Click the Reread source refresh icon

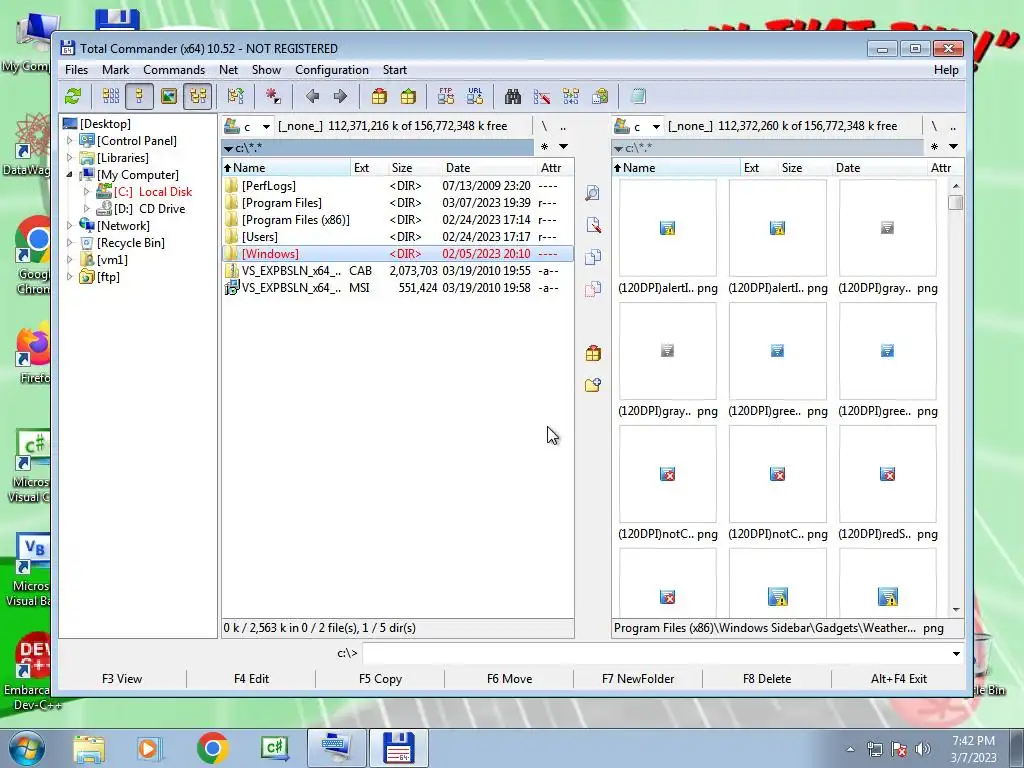(x=73, y=97)
